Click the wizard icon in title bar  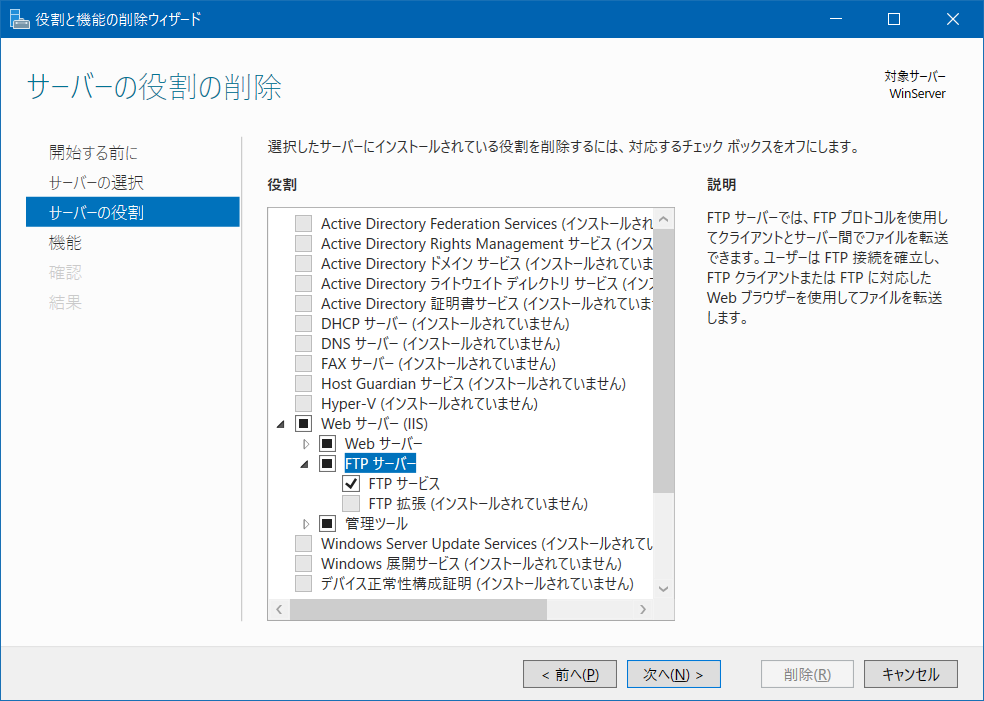(x=19, y=19)
